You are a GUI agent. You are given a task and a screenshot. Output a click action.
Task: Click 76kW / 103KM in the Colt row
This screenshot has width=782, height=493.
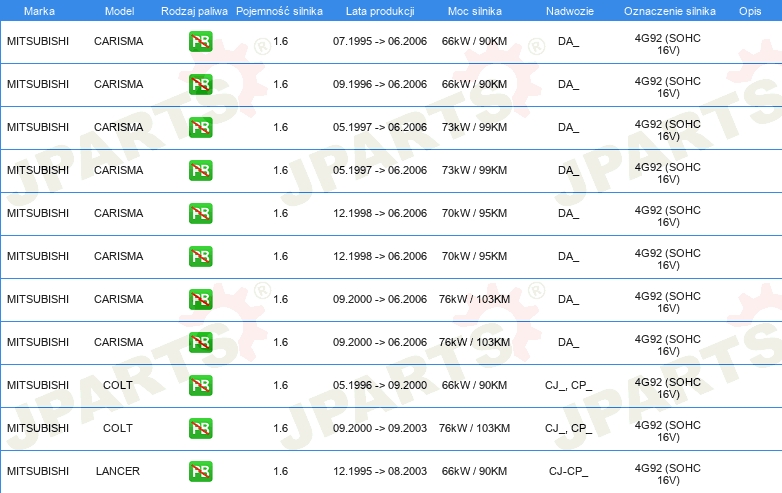[x=474, y=428]
